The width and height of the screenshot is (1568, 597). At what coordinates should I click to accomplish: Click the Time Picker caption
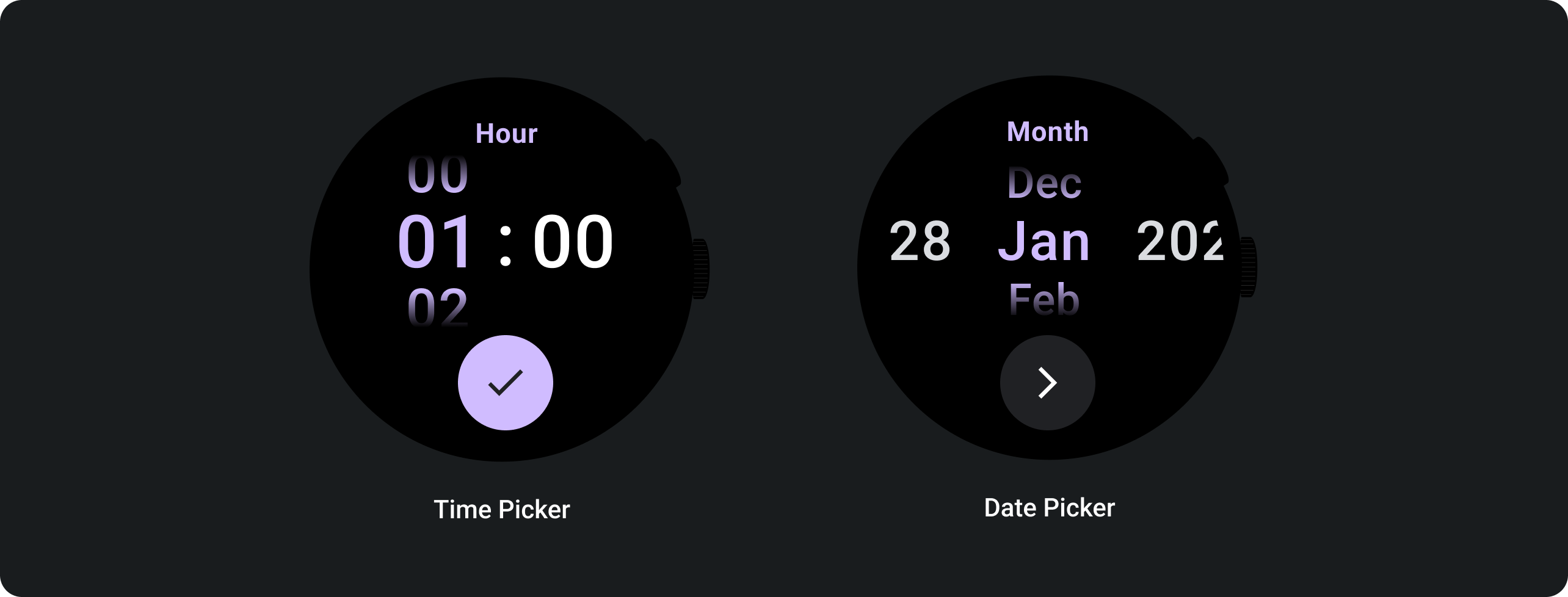[x=501, y=510]
